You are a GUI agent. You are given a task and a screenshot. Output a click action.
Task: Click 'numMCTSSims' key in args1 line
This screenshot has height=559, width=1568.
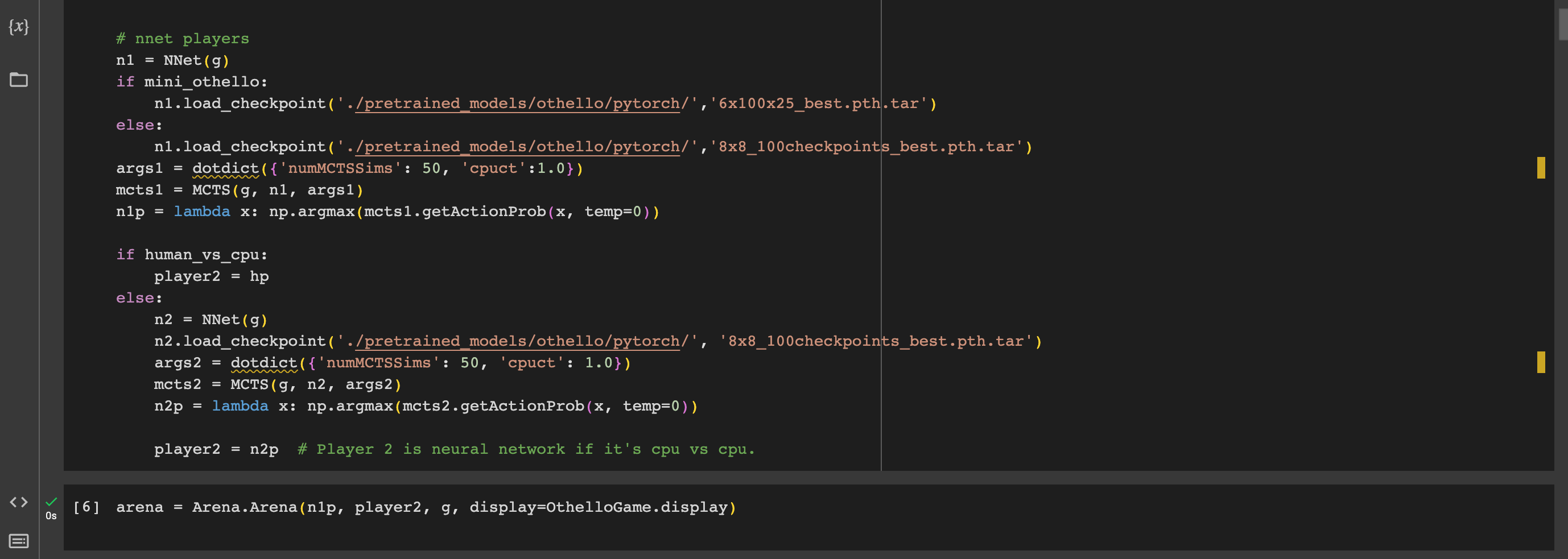340,168
